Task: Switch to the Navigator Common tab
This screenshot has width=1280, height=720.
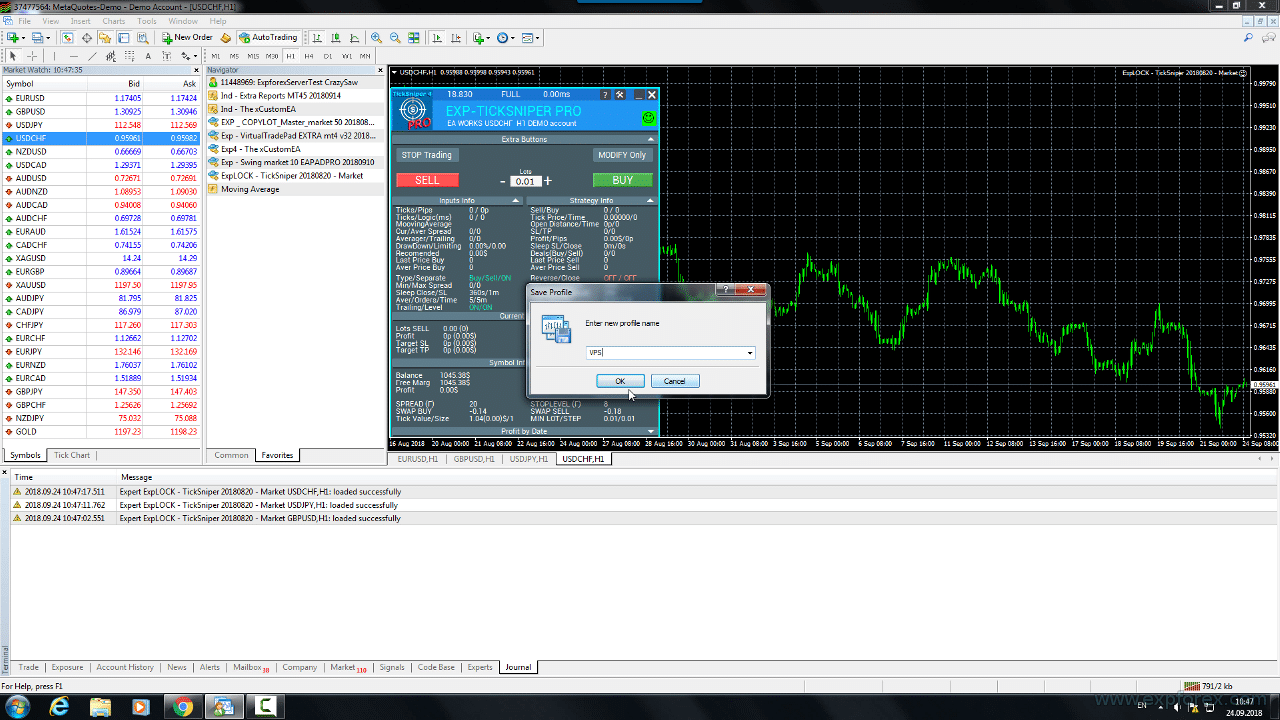Action: 231,455
